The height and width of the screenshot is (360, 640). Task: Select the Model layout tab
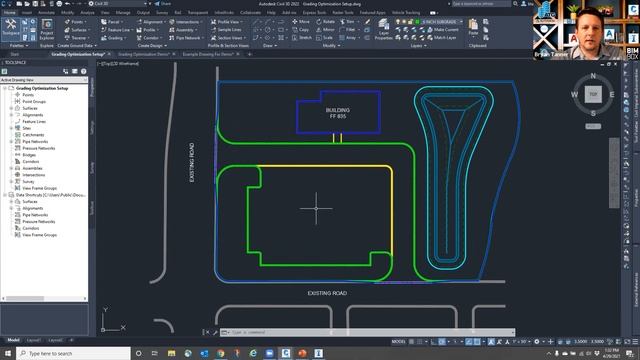[13, 340]
